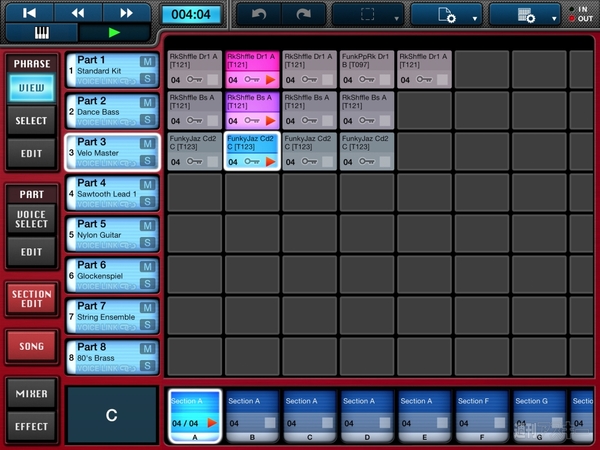Mute Part 8 80's Brass
The image size is (600, 450).
click(147, 349)
